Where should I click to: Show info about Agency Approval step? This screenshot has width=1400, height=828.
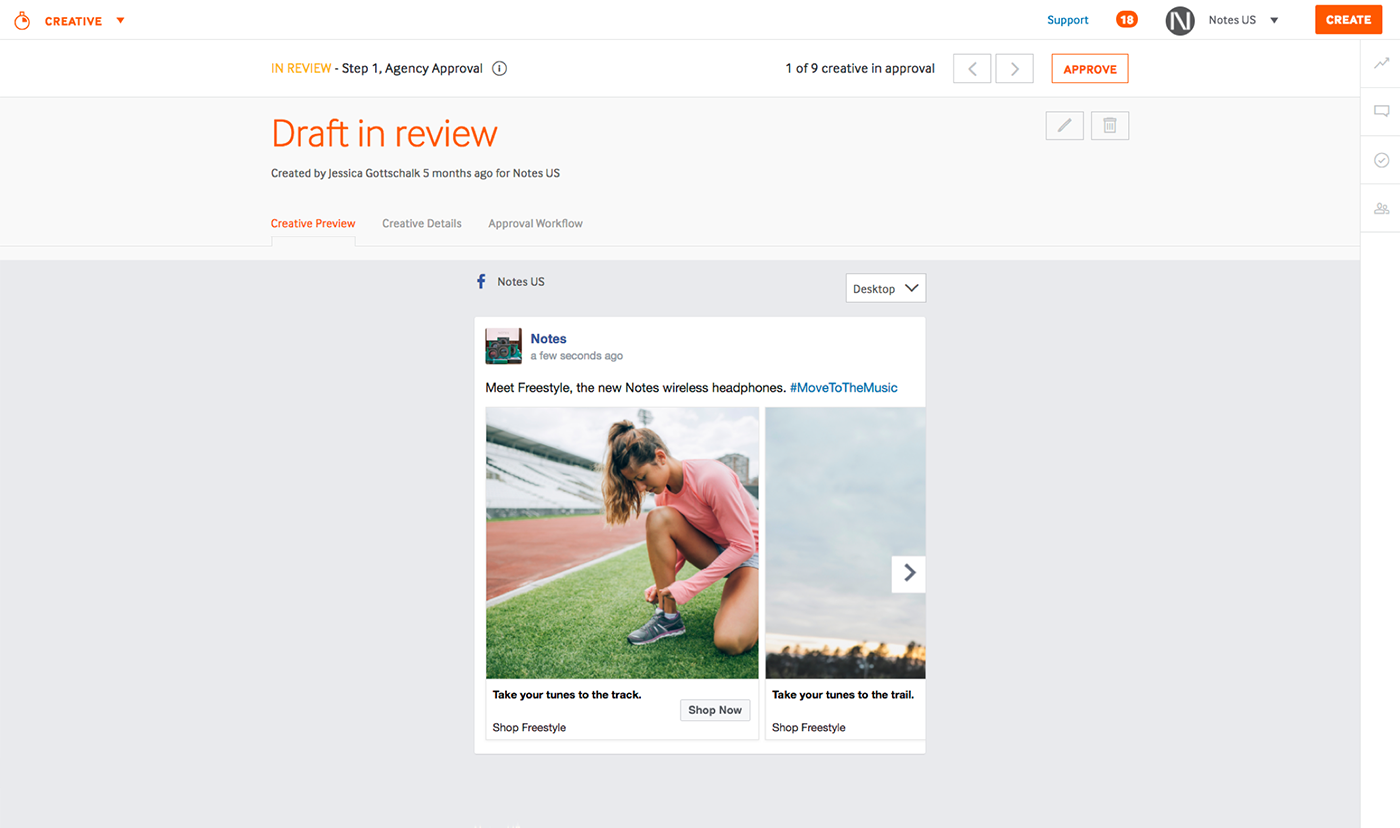tap(500, 69)
